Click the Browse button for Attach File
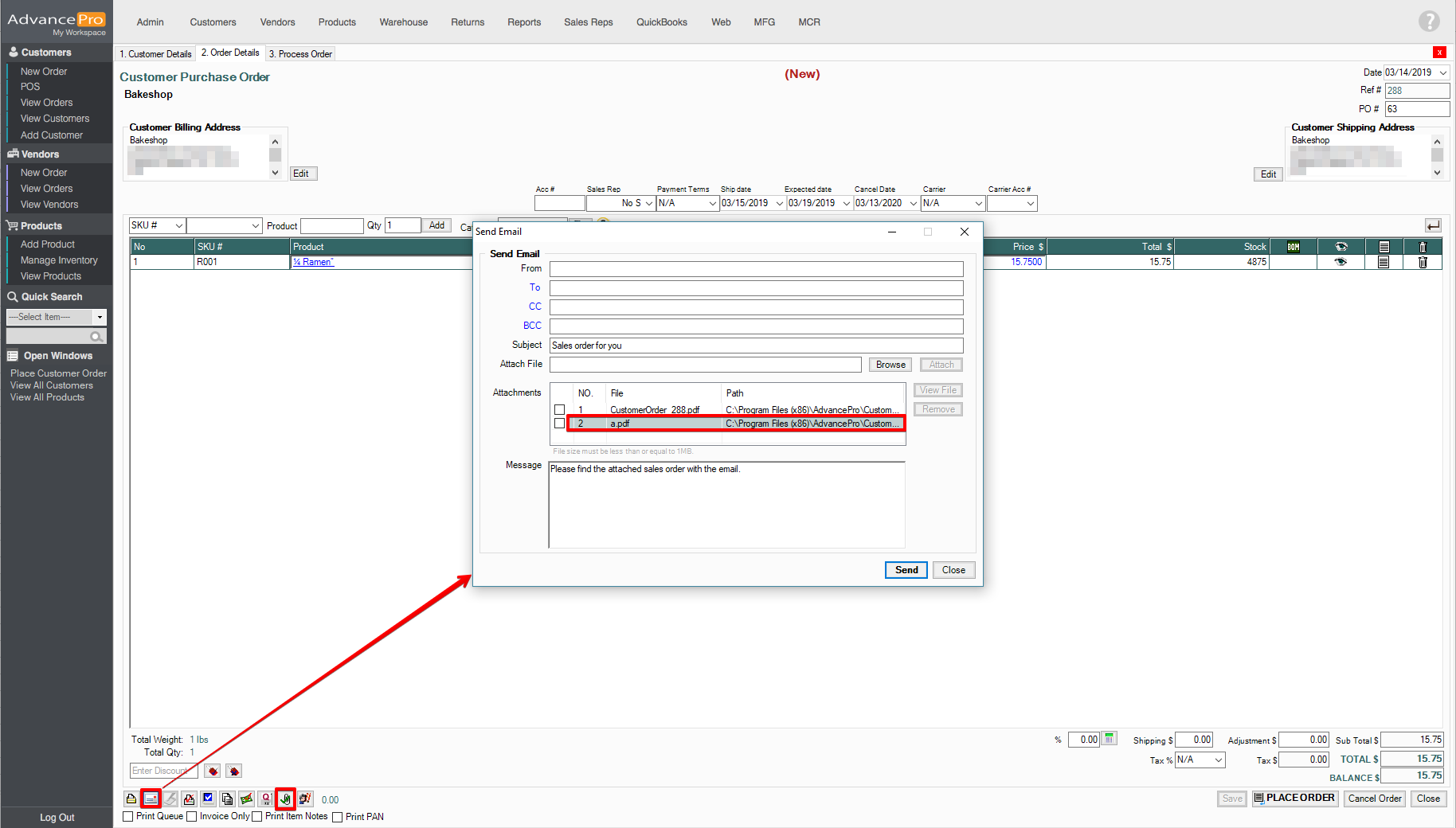The height and width of the screenshot is (828, 1456). pos(890,365)
